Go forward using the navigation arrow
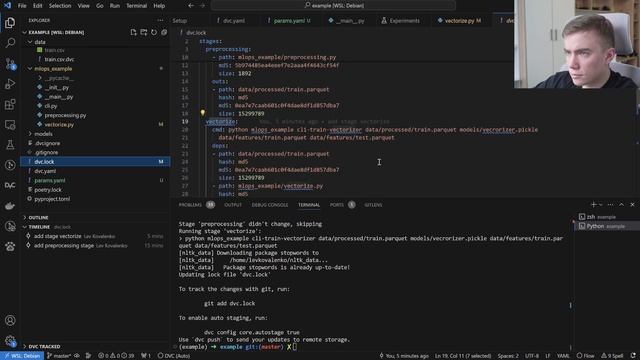This screenshot has height=360, width=640. (x=202, y=6)
